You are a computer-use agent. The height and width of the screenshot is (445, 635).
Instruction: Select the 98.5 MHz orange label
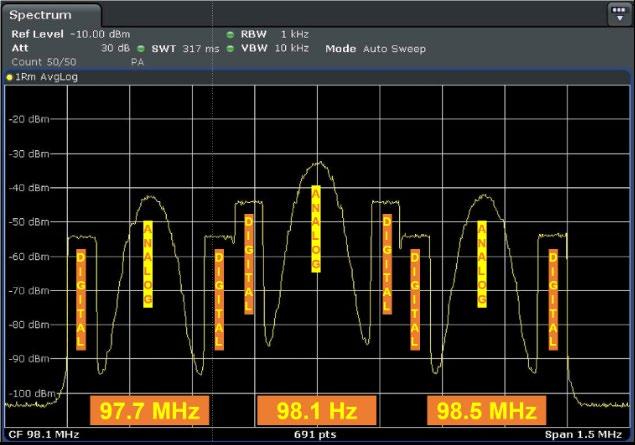point(486,410)
